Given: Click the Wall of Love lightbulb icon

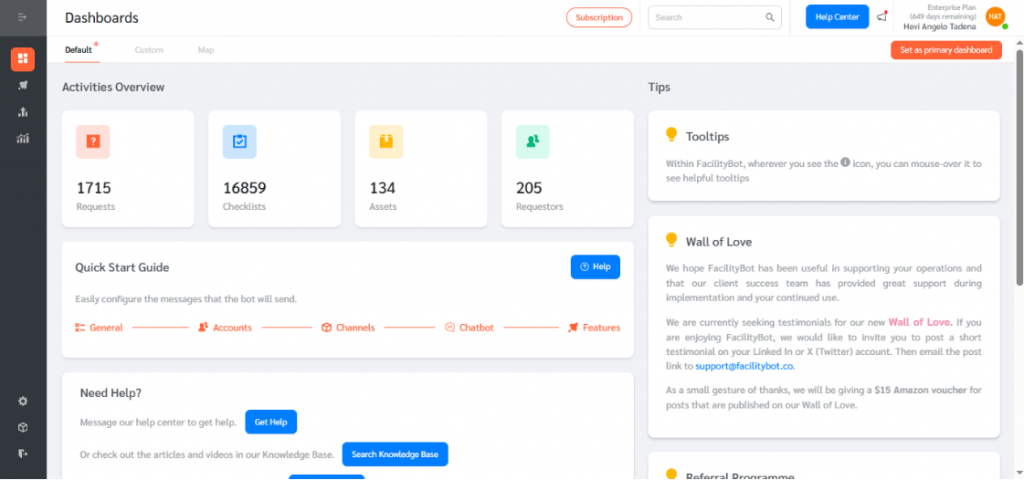Looking at the screenshot, I should click(x=671, y=240).
